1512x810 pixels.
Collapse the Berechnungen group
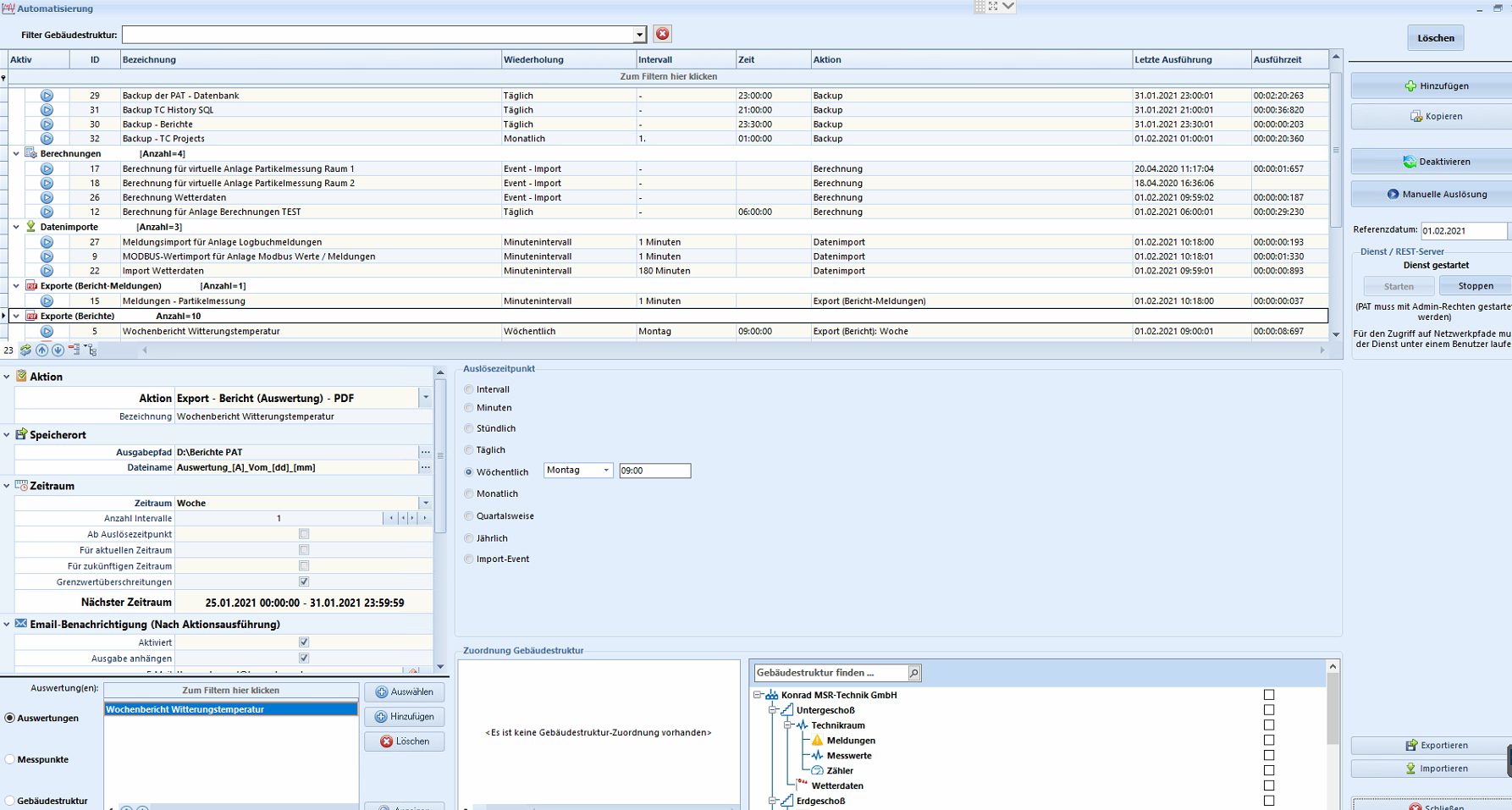(x=16, y=154)
